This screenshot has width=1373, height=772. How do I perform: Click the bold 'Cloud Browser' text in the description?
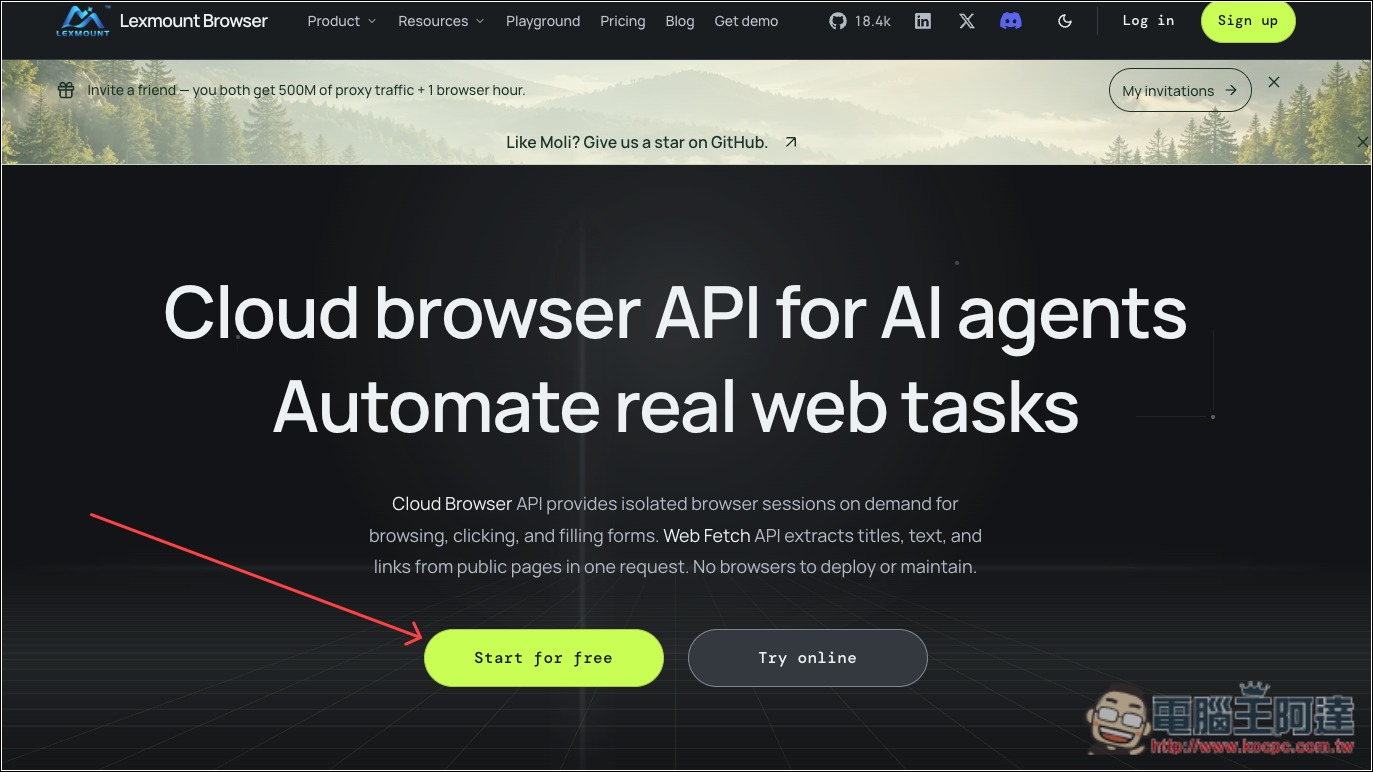coord(452,504)
